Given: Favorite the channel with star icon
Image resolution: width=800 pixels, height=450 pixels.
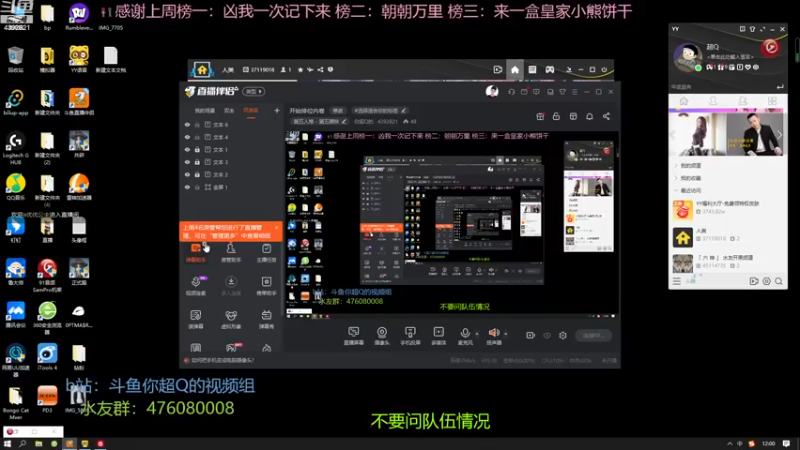Looking at the screenshot, I should tap(300, 69).
